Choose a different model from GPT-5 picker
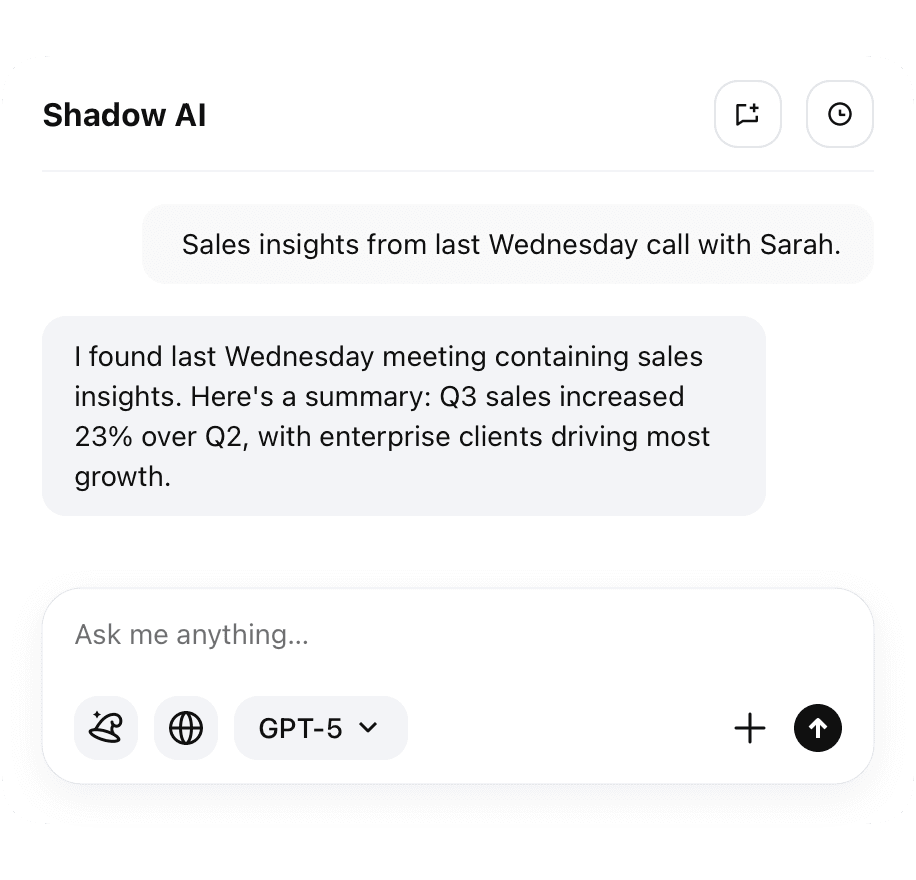Viewport: 916px width, 880px height. [320, 728]
